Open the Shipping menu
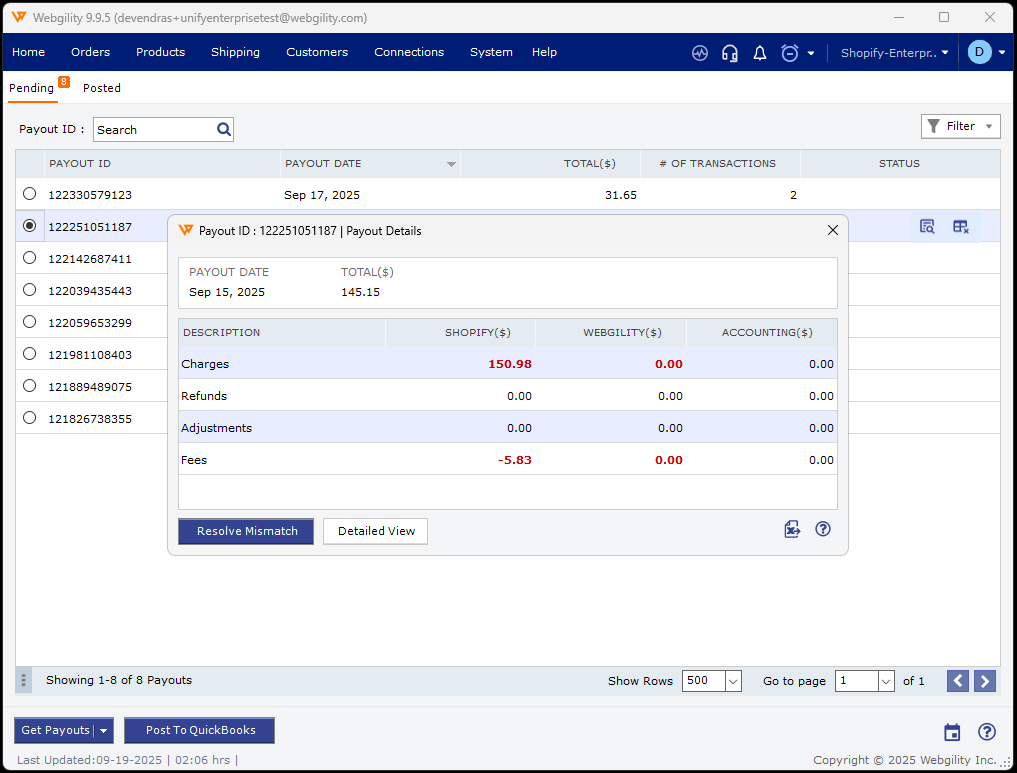The image size is (1017, 773). pos(235,52)
